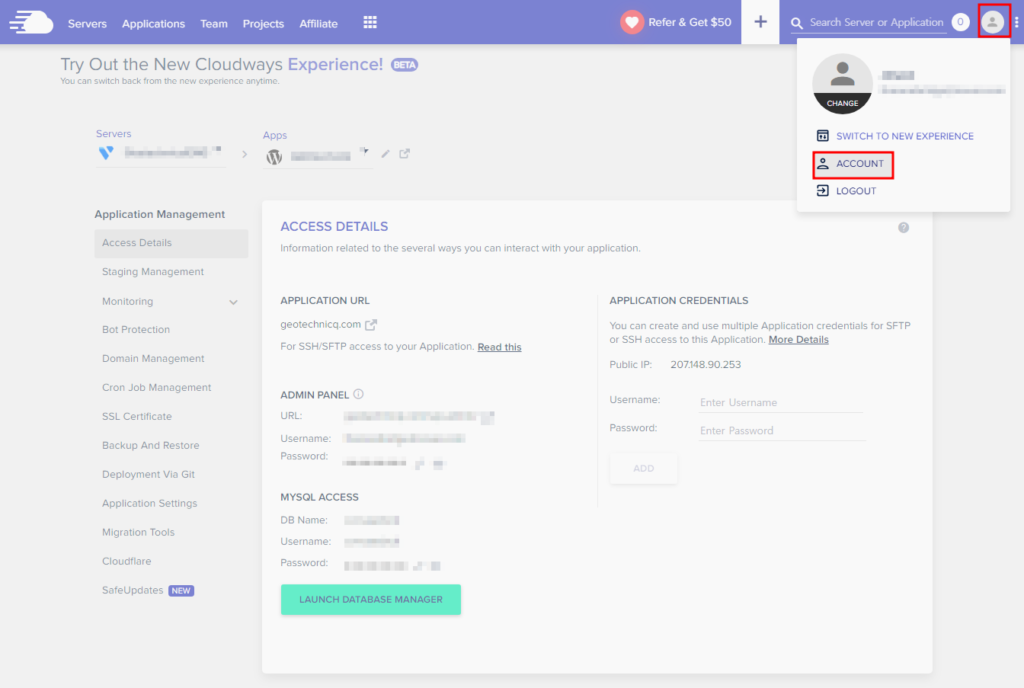Click the user avatar icon in header
The width and height of the screenshot is (1024, 688).
click(992, 22)
